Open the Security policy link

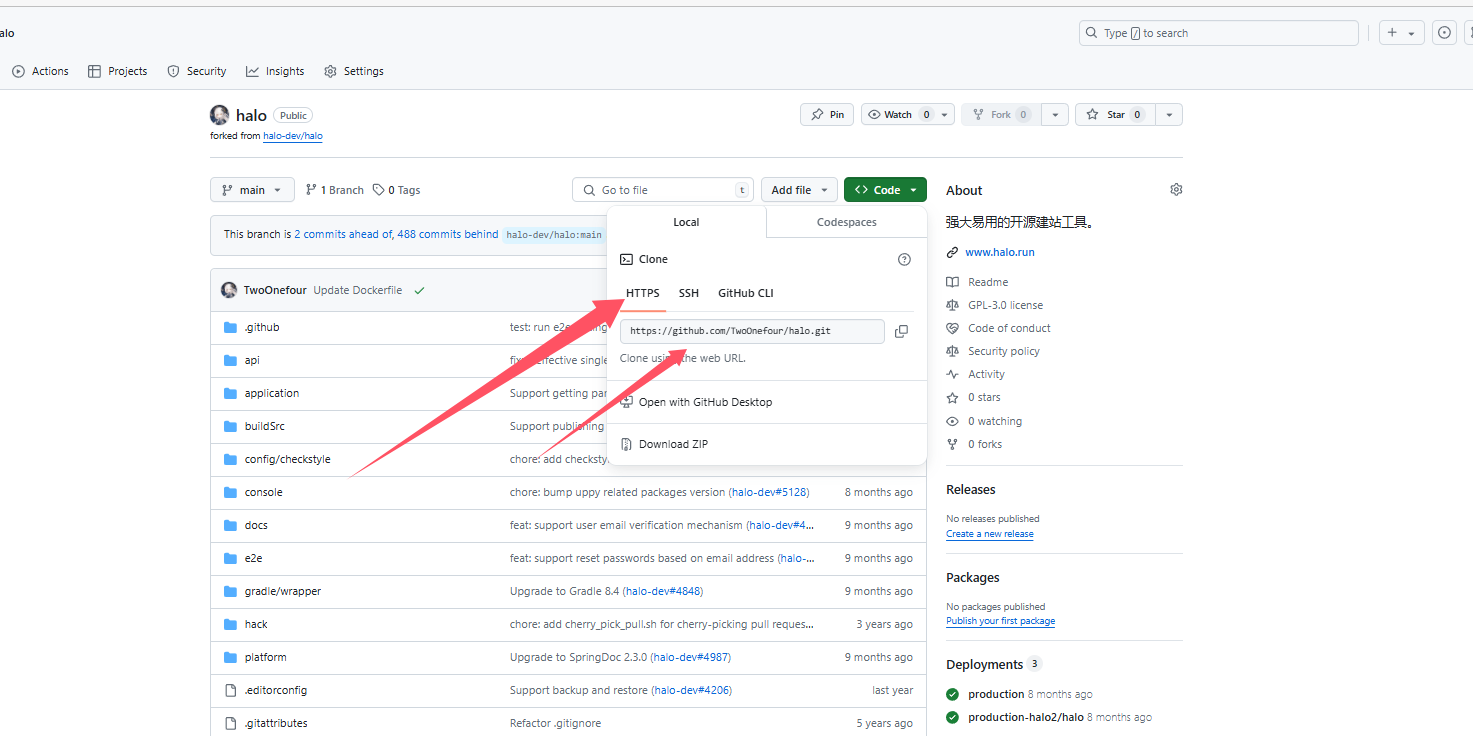tap(1004, 351)
